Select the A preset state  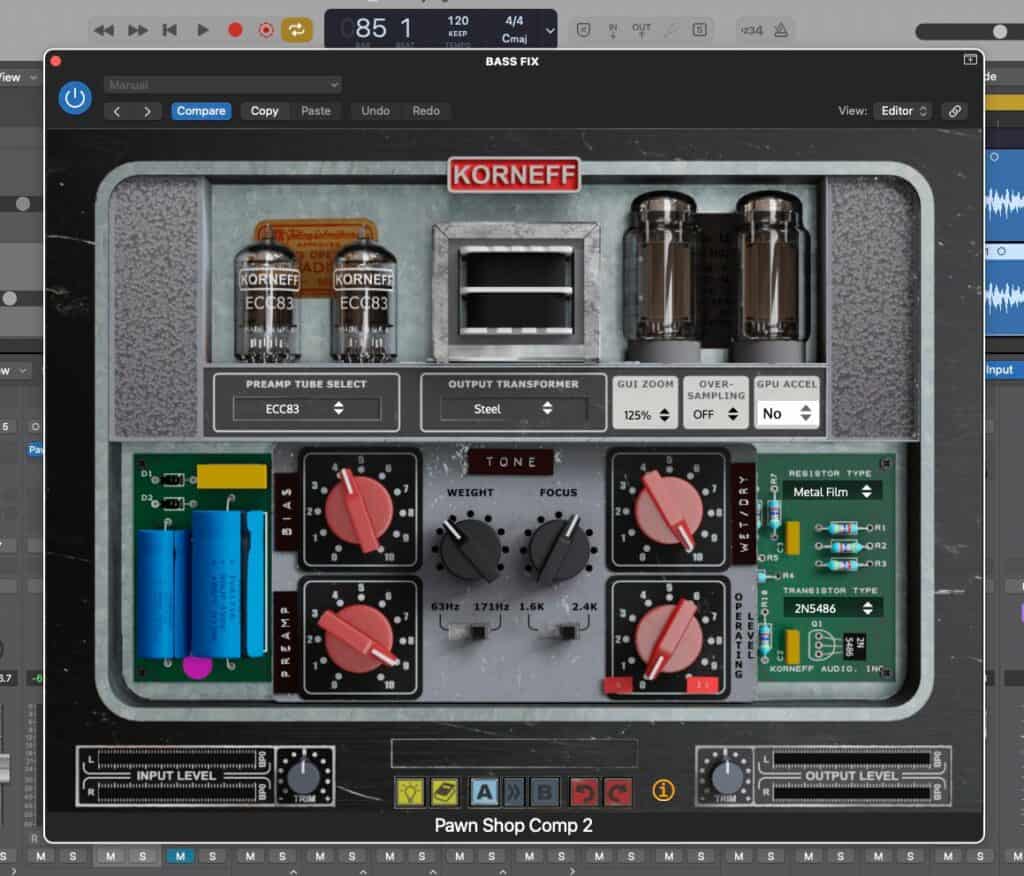pyautogui.click(x=484, y=792)
